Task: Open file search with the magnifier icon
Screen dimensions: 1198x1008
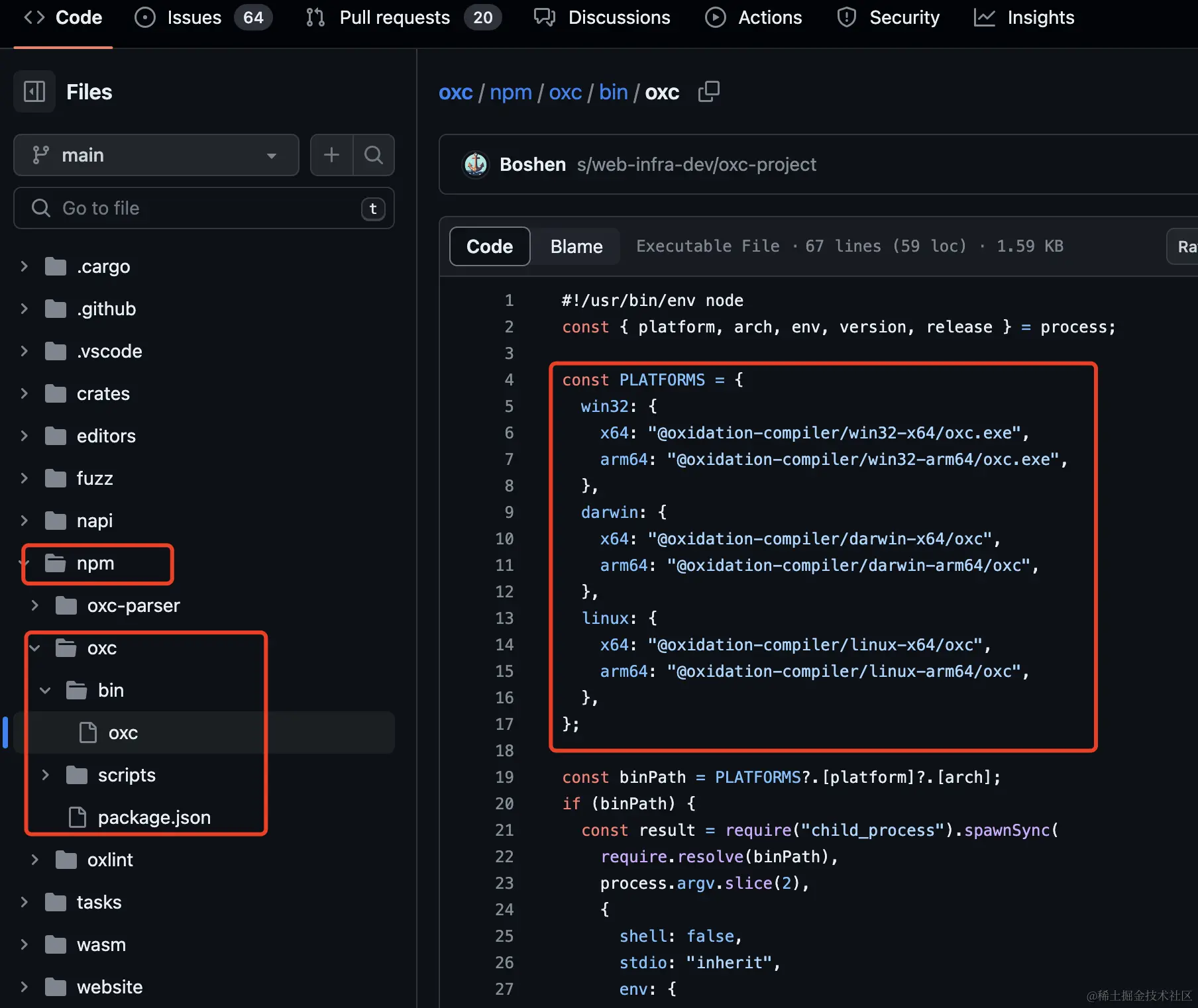Action: tap(374, 155)
